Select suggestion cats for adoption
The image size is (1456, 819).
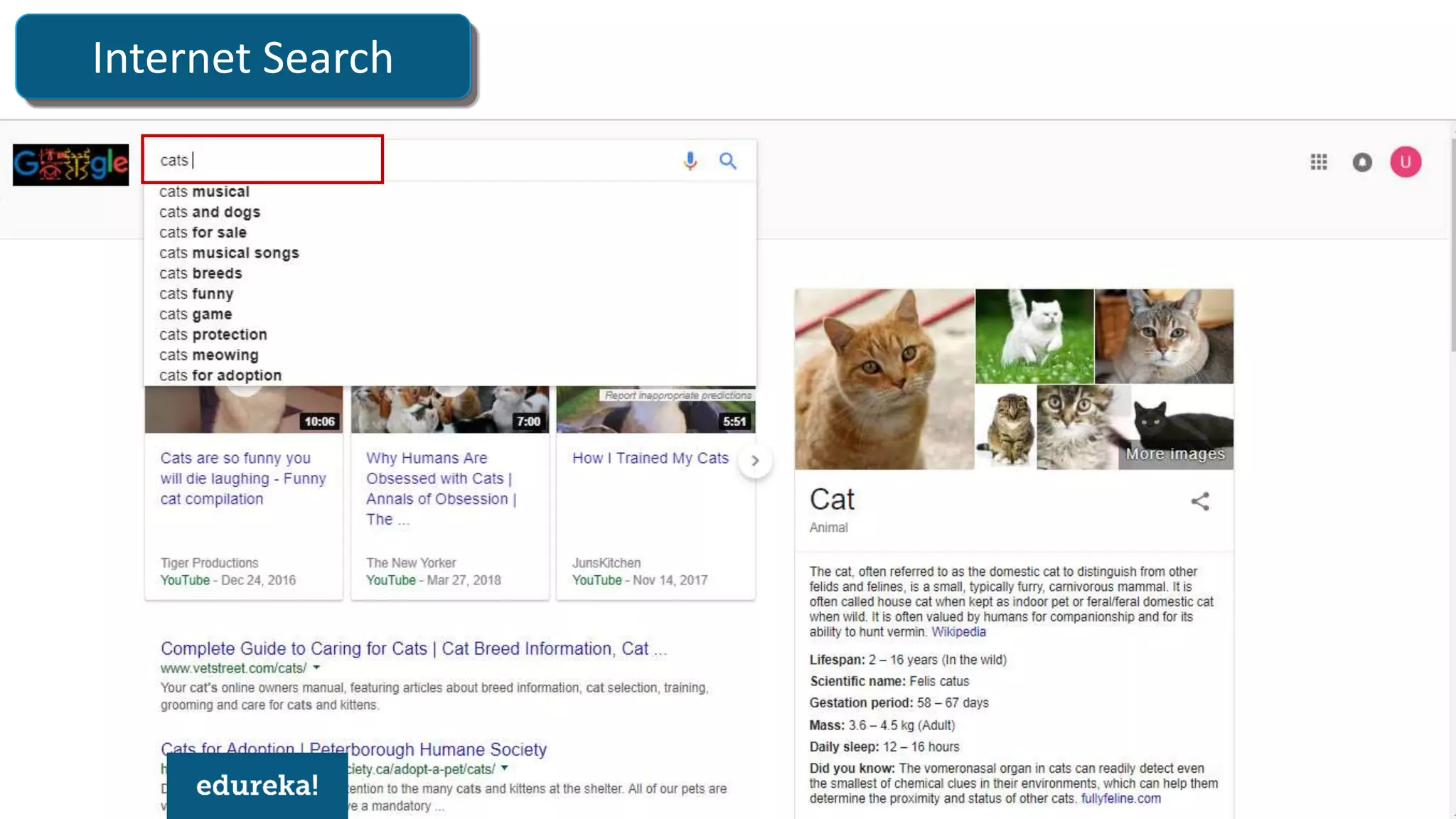pos(220,375)
